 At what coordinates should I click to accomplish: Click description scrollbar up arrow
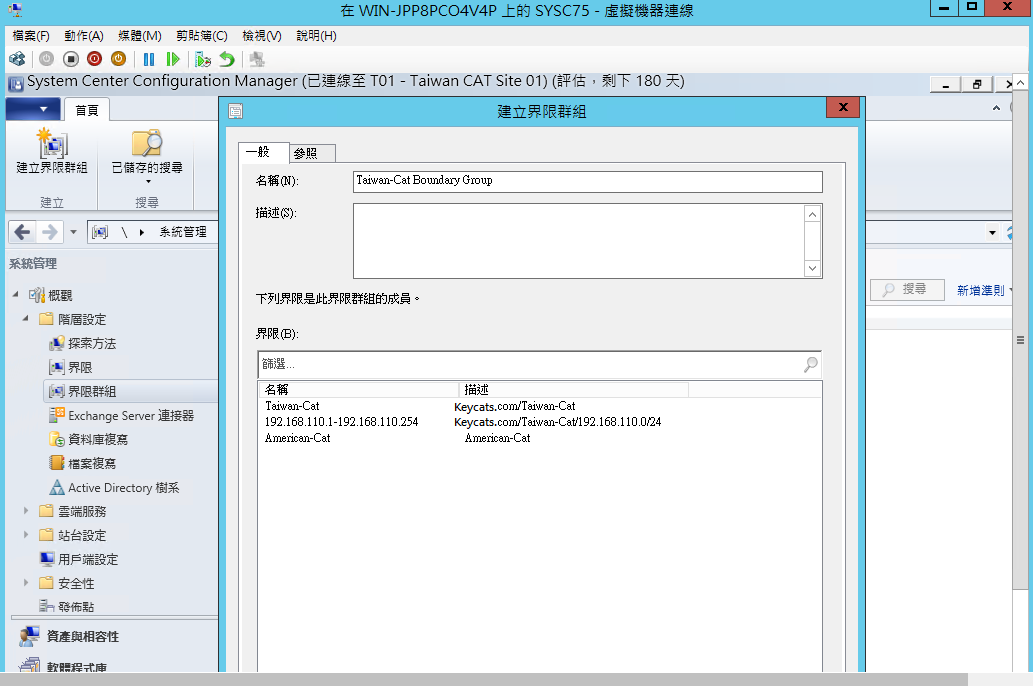coord(812,214)
